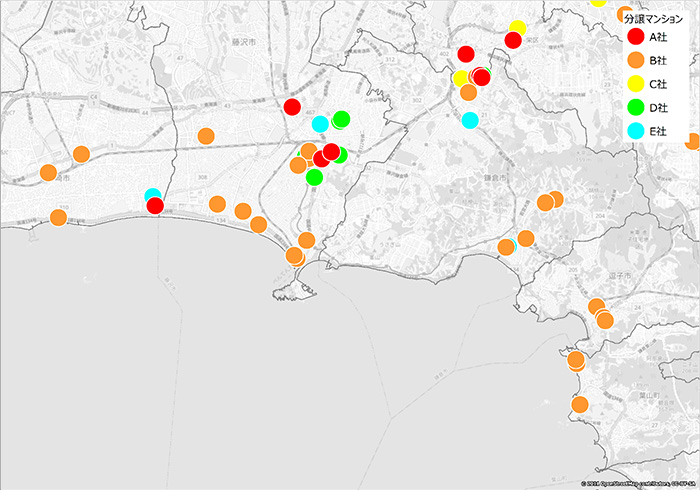Viewport: 700px width, 490px height.
Task: Open the OpenStreetMap attribution link
Action: 640,484
